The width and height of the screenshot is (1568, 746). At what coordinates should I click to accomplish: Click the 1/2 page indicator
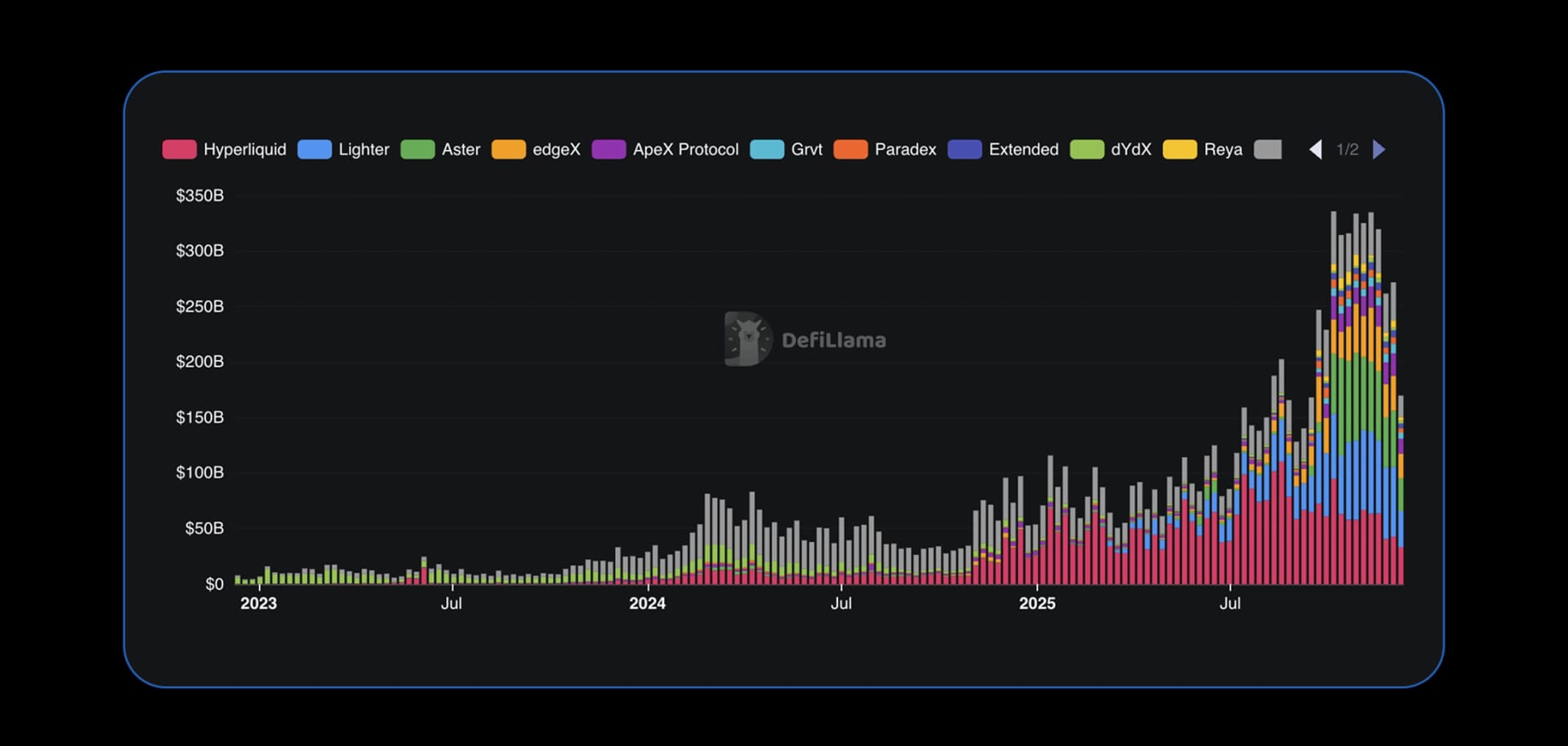click(1348, 149)
